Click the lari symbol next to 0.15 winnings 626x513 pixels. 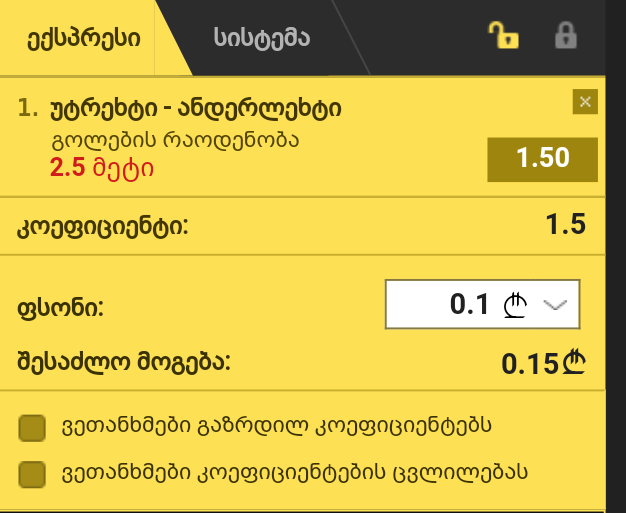574,362
